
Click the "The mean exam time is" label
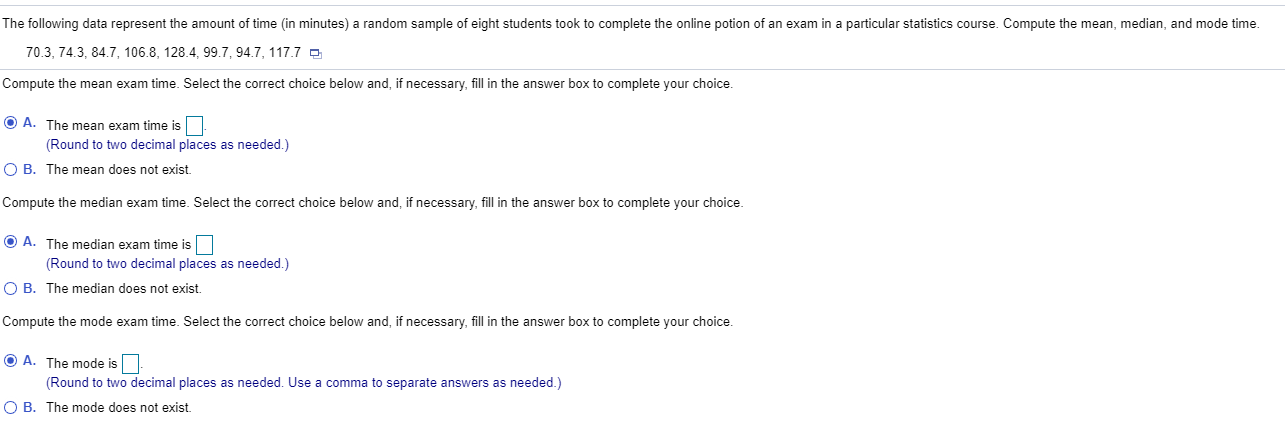pos(113,126)
